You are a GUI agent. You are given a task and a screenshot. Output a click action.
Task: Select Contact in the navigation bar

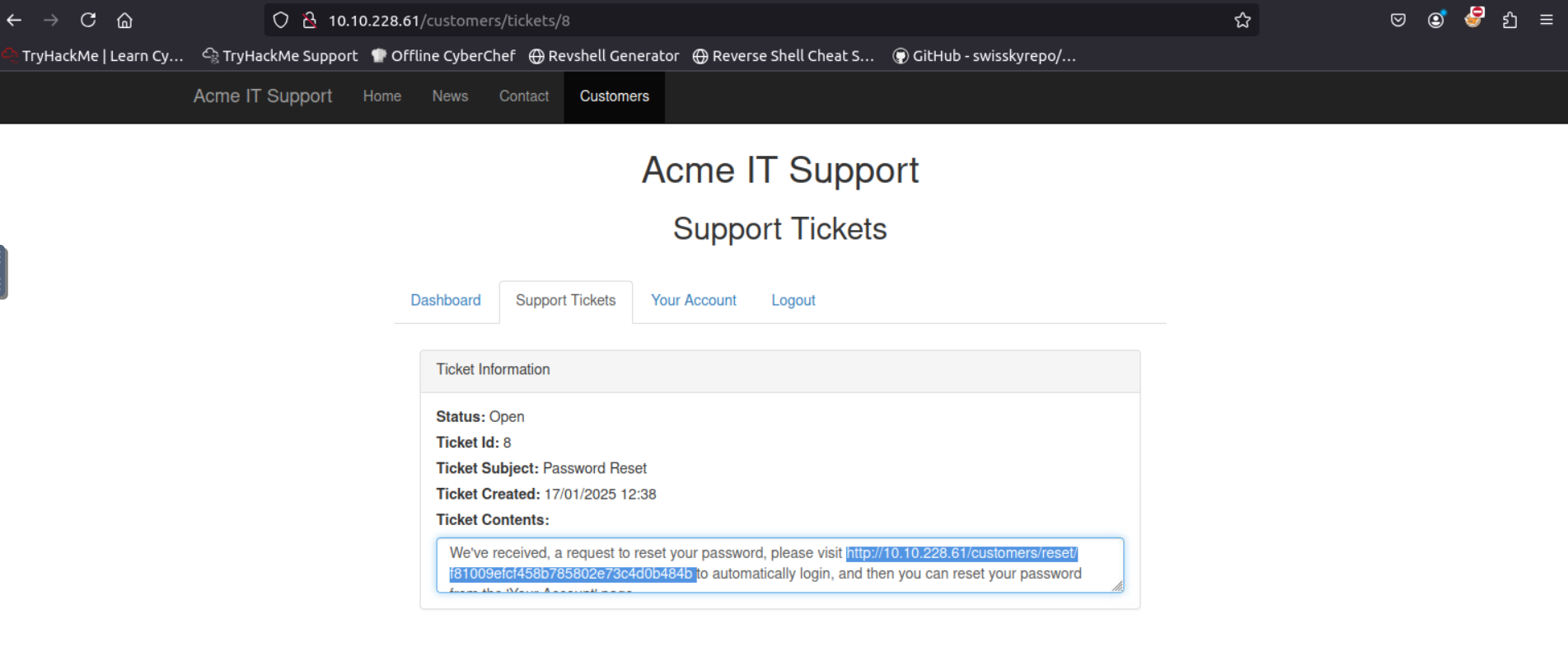tap(523, 96)
